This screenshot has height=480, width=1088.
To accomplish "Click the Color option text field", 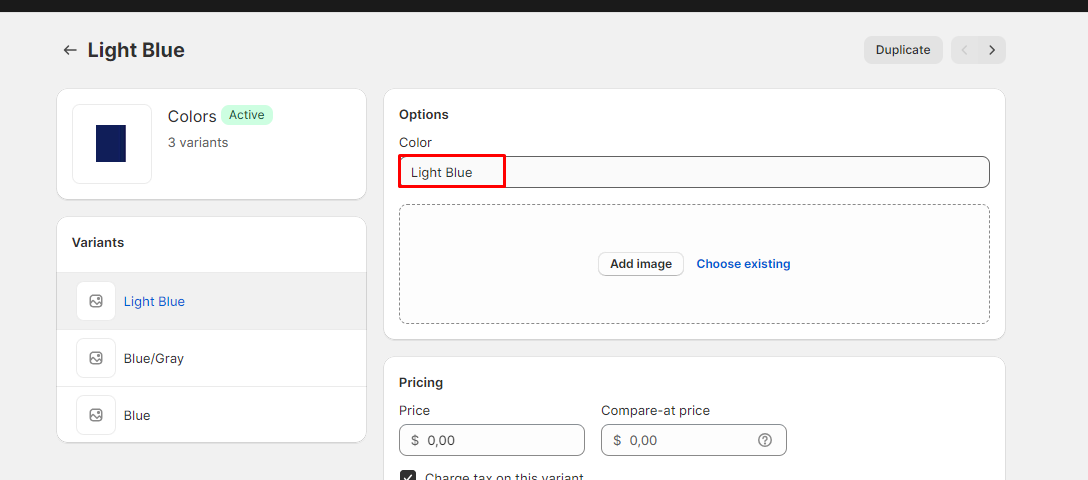I will 694,172.
